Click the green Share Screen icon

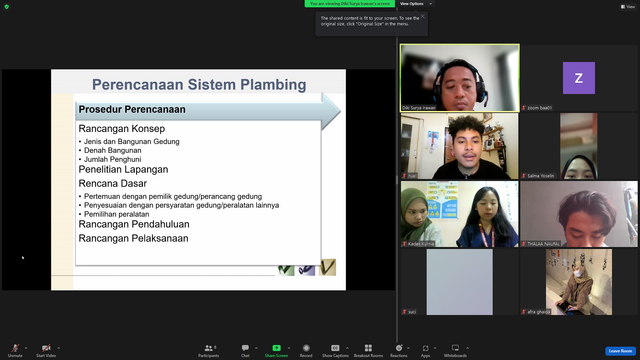coord(276,348)
